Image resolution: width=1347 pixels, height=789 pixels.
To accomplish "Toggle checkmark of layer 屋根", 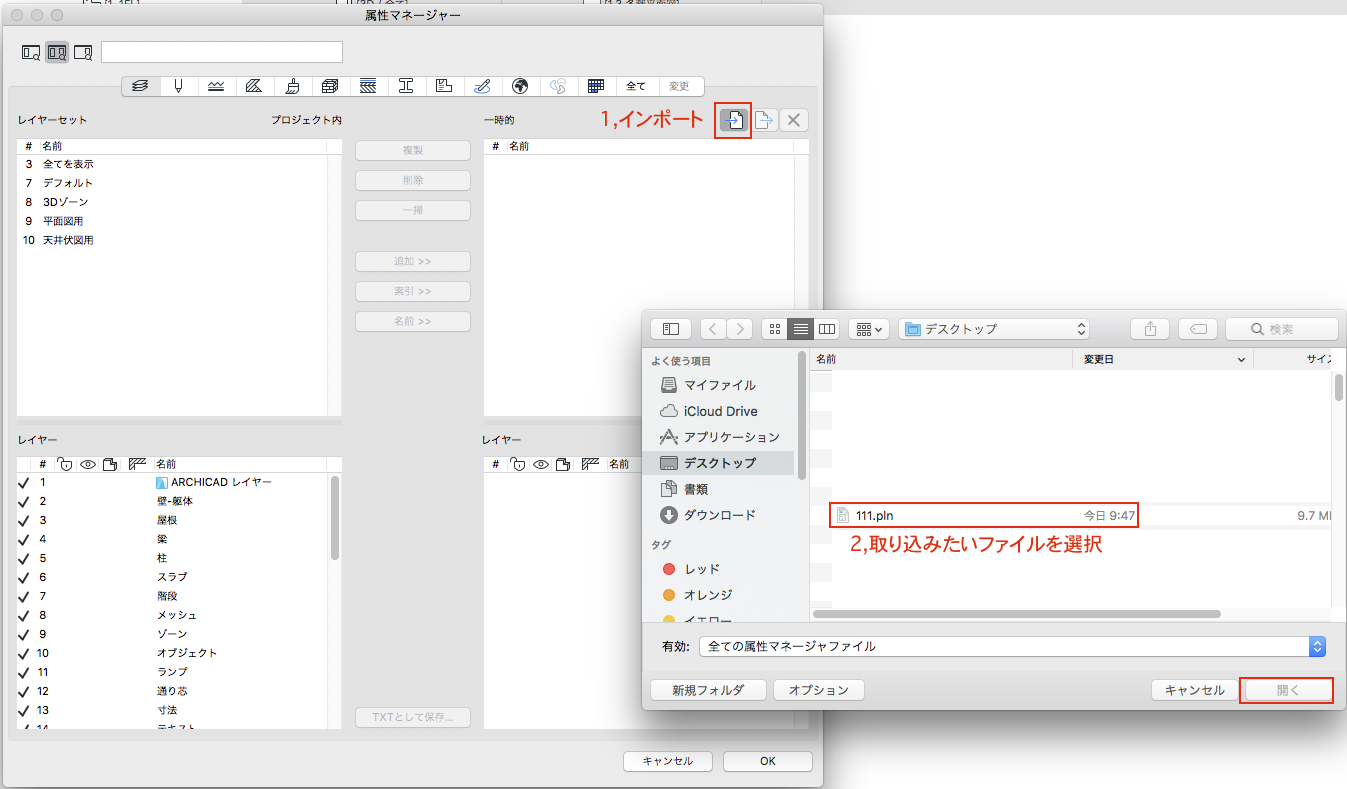I will [23, 521].
